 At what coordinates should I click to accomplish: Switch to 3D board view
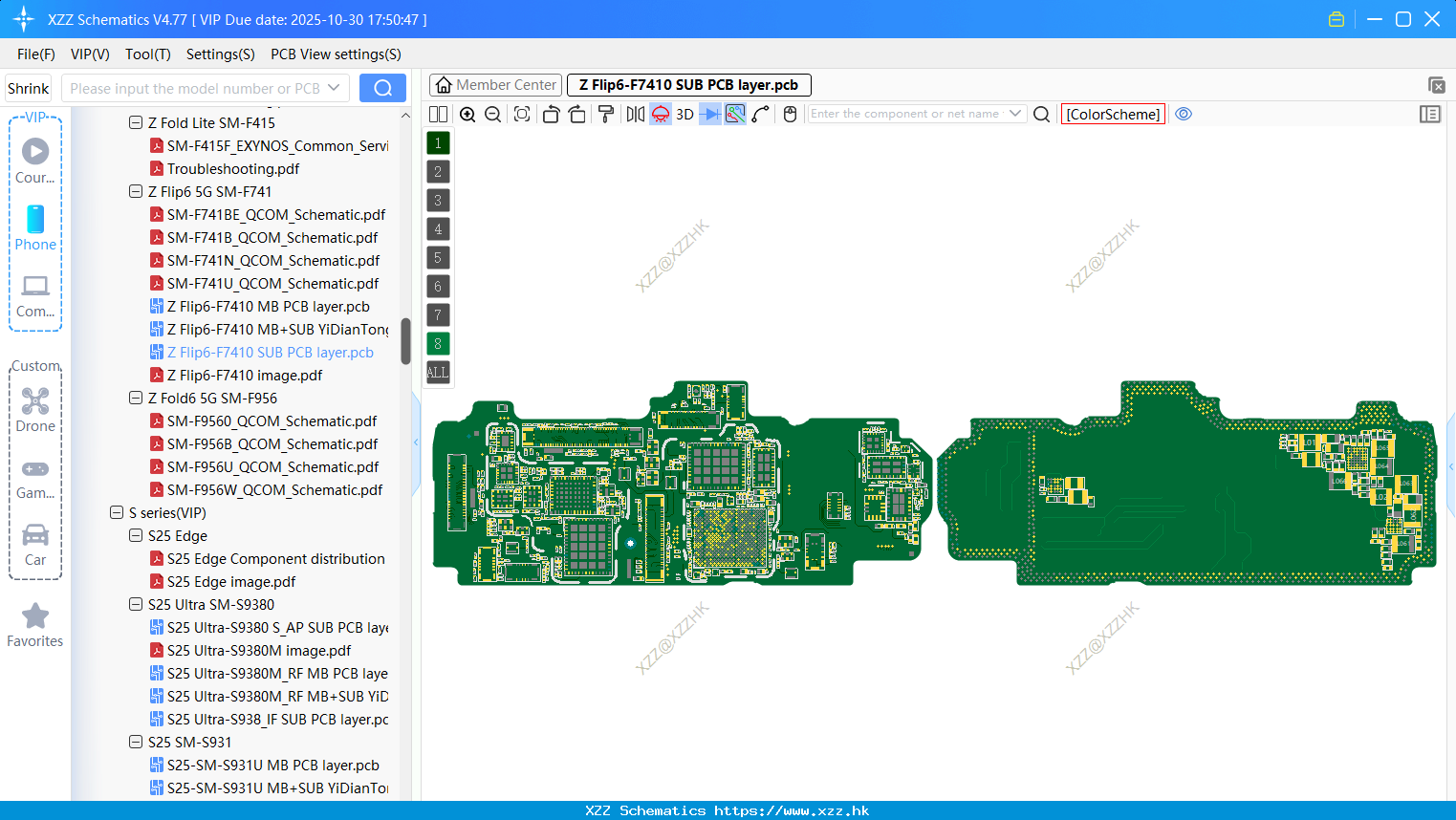coord(685,114)
